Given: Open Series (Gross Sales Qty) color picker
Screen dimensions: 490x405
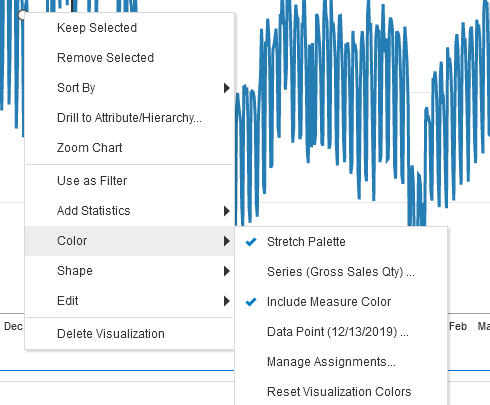Looking at the screenshot, I should [341, 272].
